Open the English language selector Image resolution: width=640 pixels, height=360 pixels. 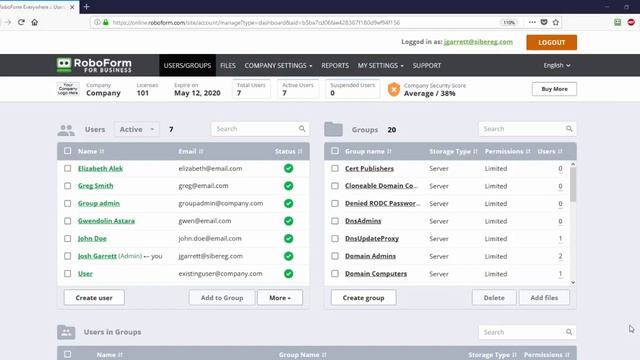pyautogui.click(x=557, y=65)
